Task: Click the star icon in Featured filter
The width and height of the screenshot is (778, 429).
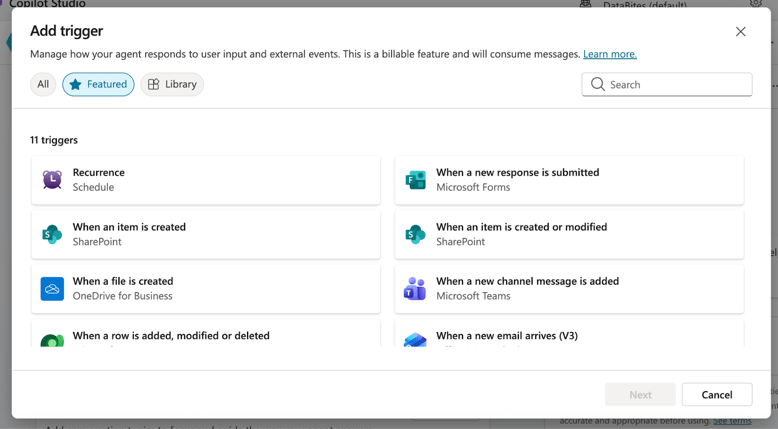Action: [x=75, y=84]
